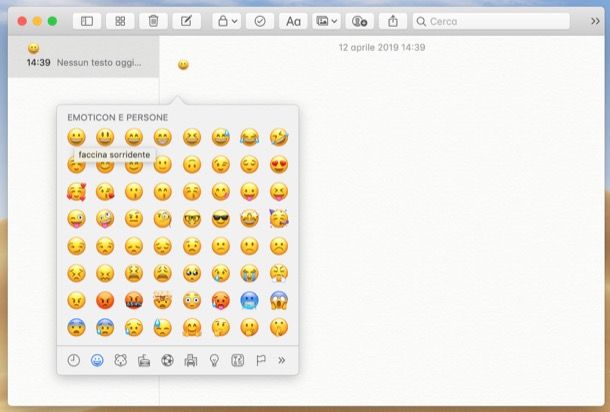
Task: Open the share menu
Action: [393, 21]
